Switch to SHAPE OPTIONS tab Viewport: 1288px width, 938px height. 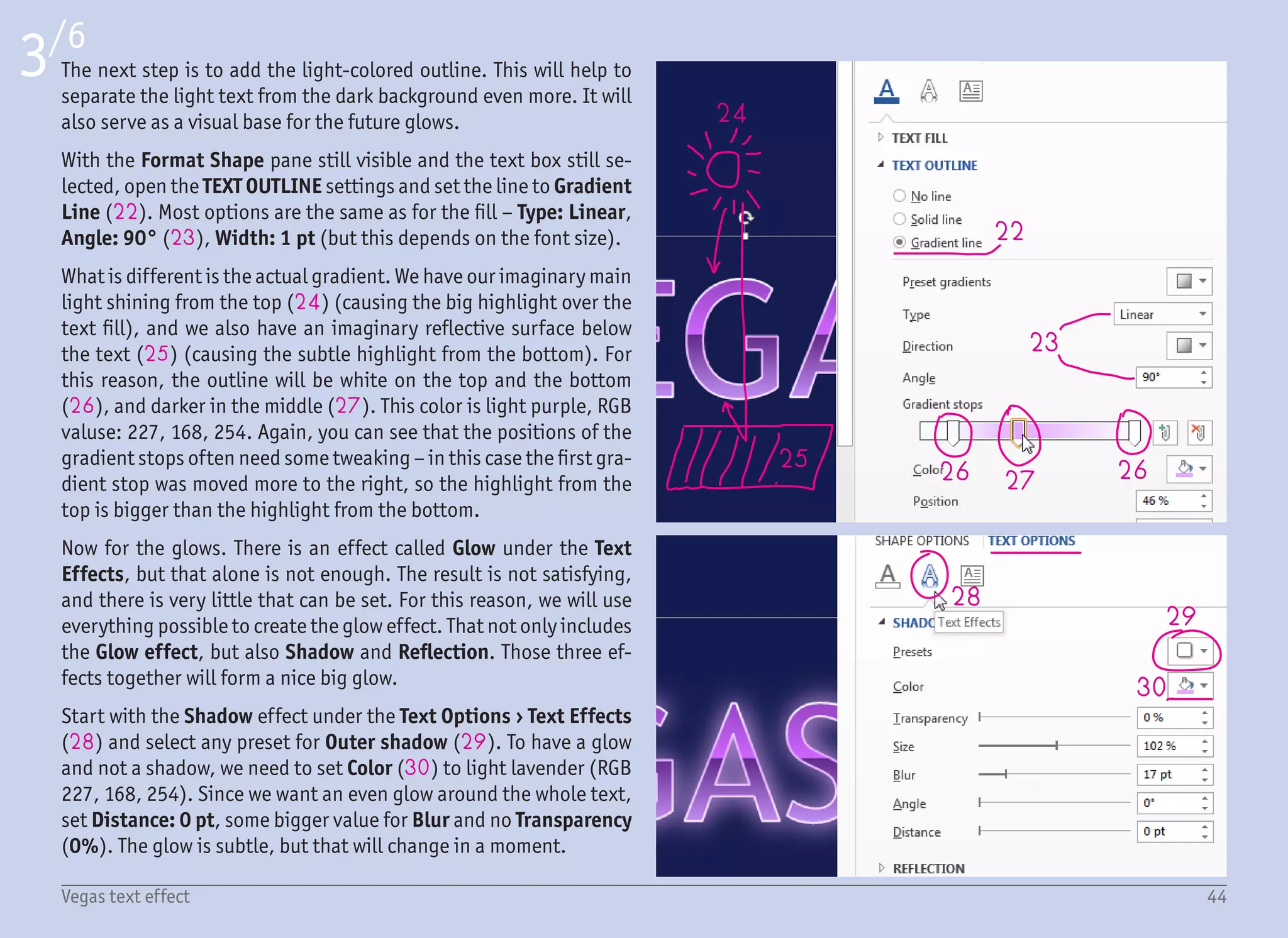click(x=922, y=541)
